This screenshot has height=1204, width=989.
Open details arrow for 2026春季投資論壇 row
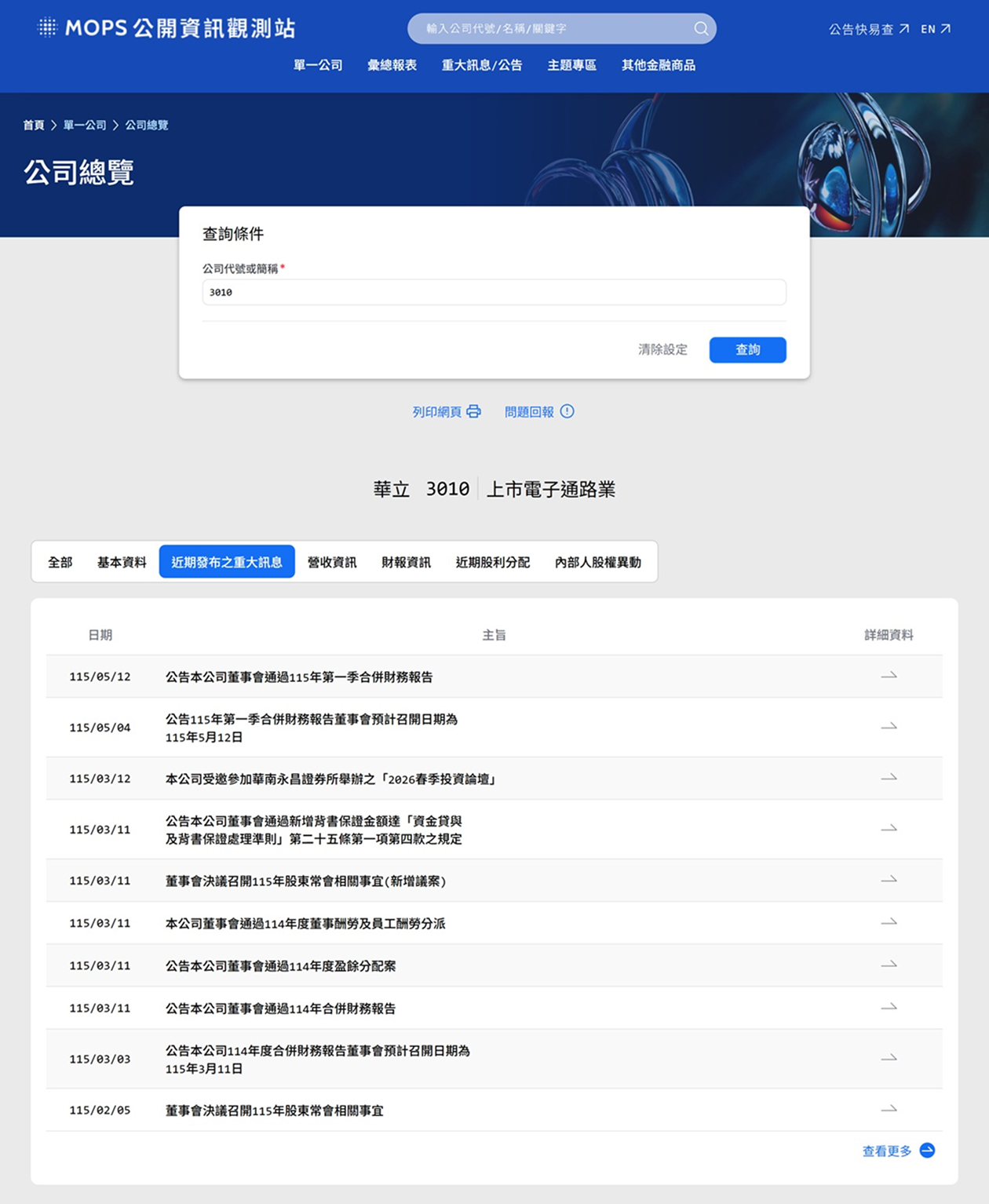point(889,778)
